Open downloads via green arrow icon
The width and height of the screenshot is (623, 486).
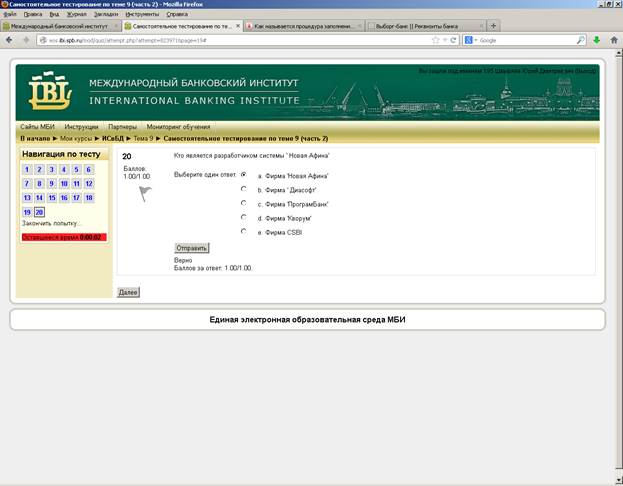596,40
